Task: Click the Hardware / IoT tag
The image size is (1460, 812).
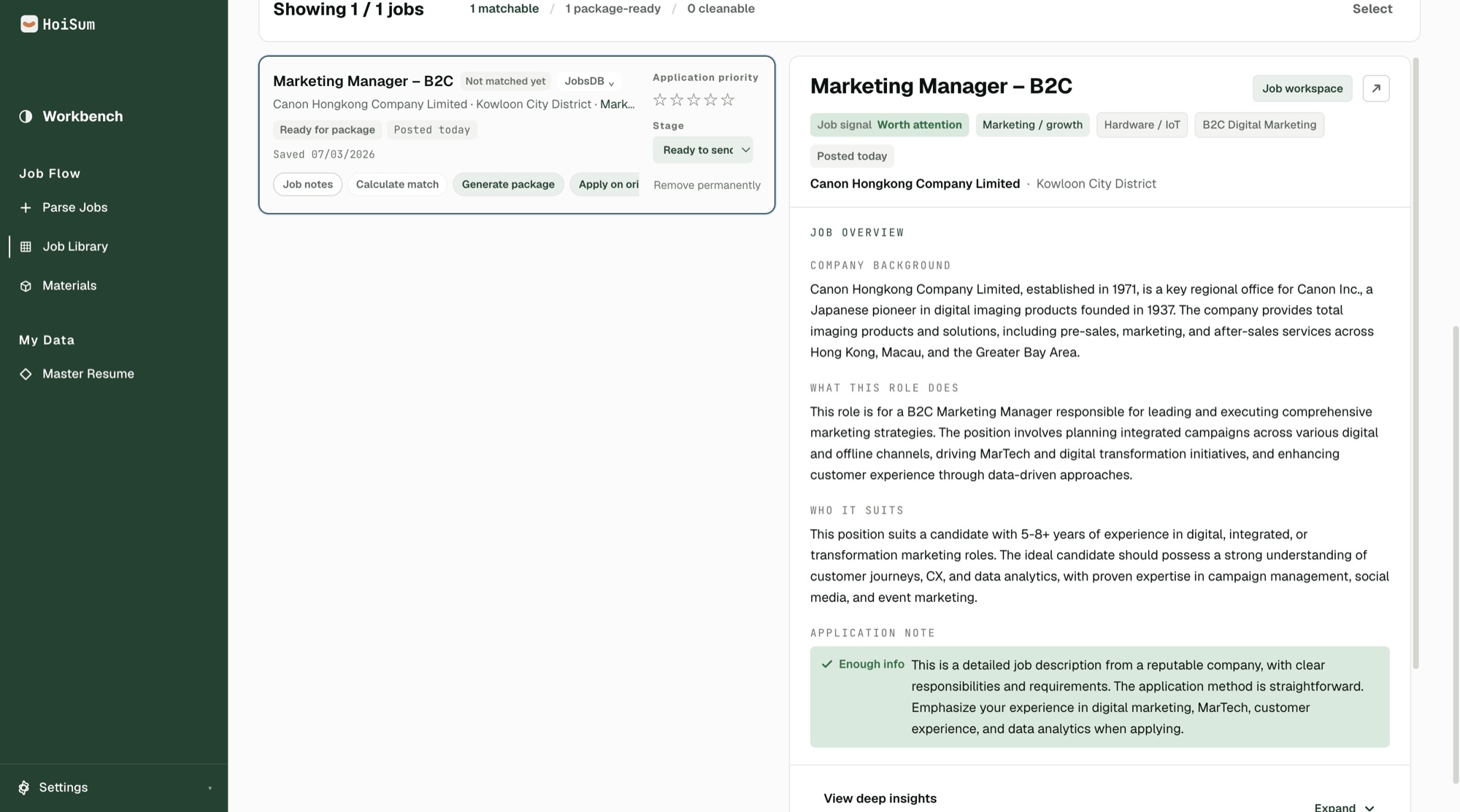Action: pos(1142,125)
